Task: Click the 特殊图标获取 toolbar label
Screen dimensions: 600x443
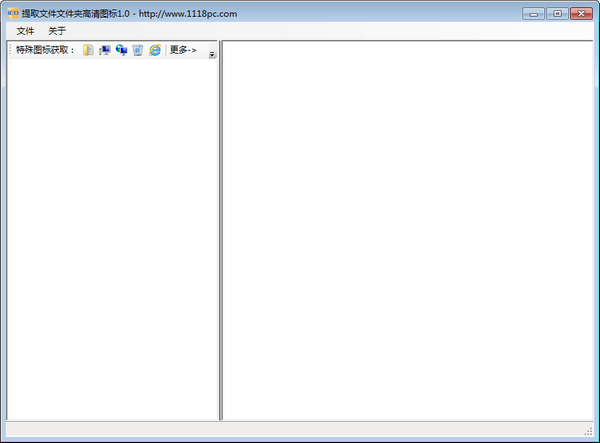Action: (45, 50)
